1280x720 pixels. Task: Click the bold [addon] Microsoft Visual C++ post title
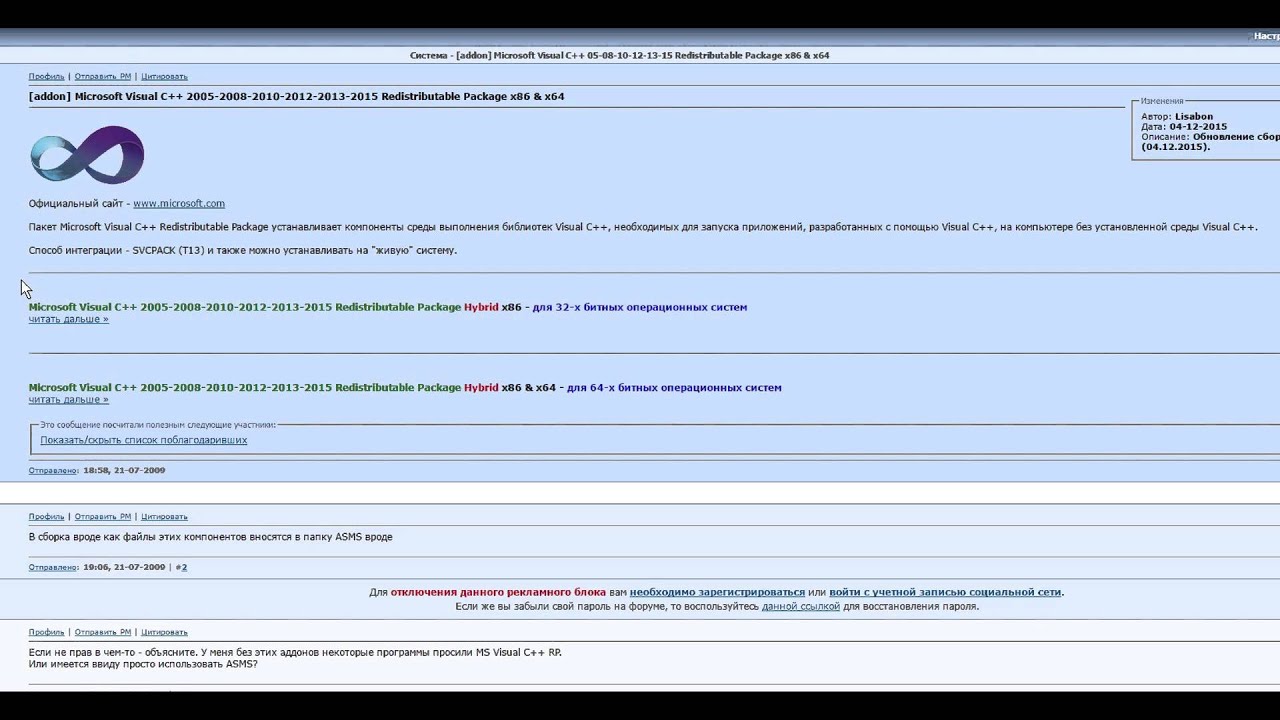click(297, 97)
